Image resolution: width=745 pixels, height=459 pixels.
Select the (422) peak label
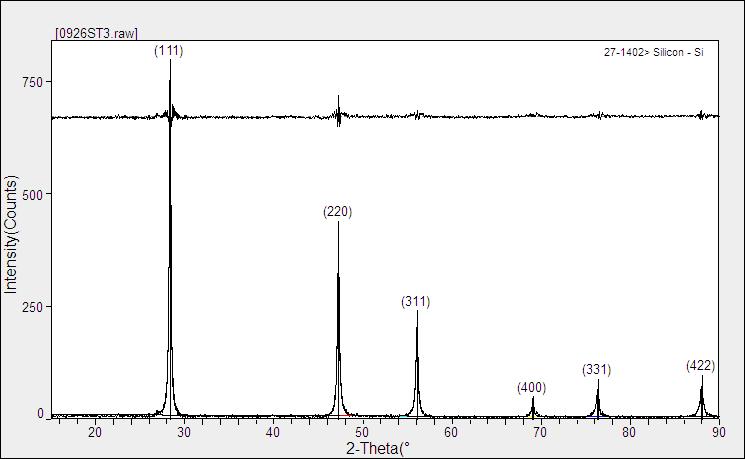pyautogui.click(x=701, y=365)
